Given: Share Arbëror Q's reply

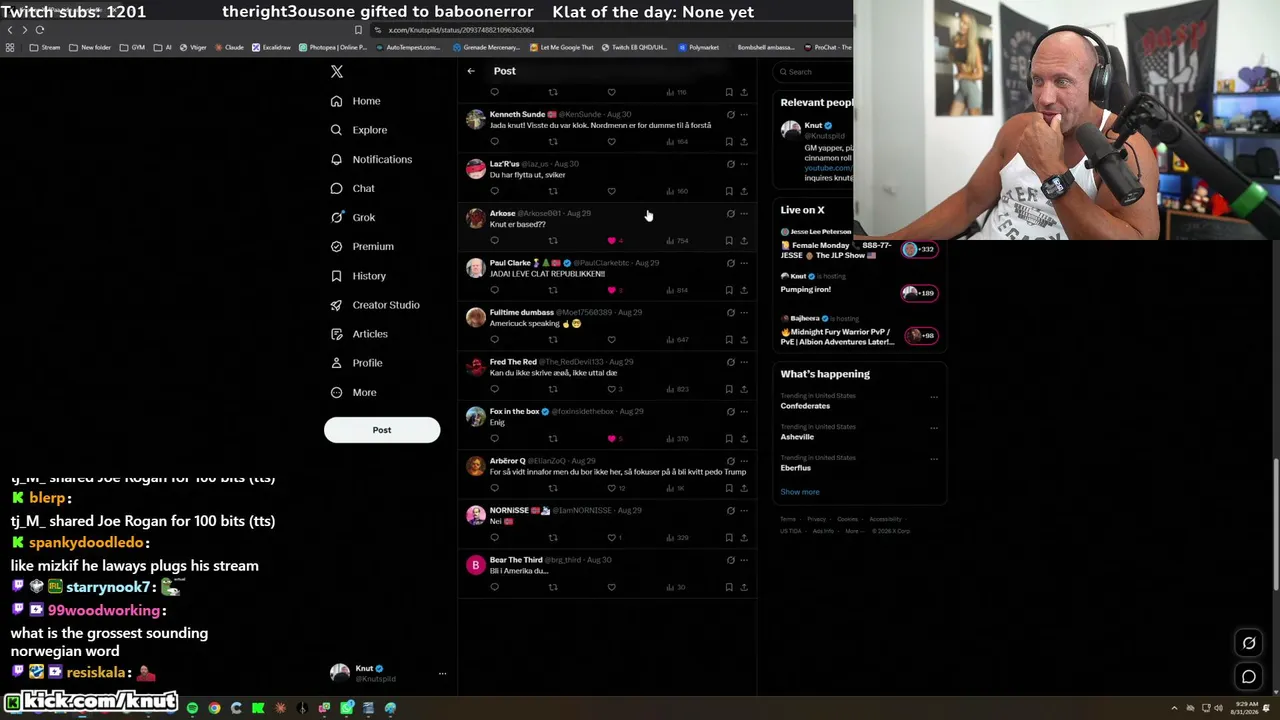Looking at the screenshot, I should pos(744,488).
